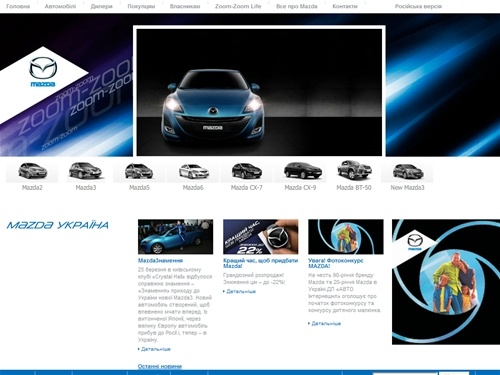This screenshot has width=500, height=375.
Task: Click the Mazda6 label
Action: pos(193,188)
